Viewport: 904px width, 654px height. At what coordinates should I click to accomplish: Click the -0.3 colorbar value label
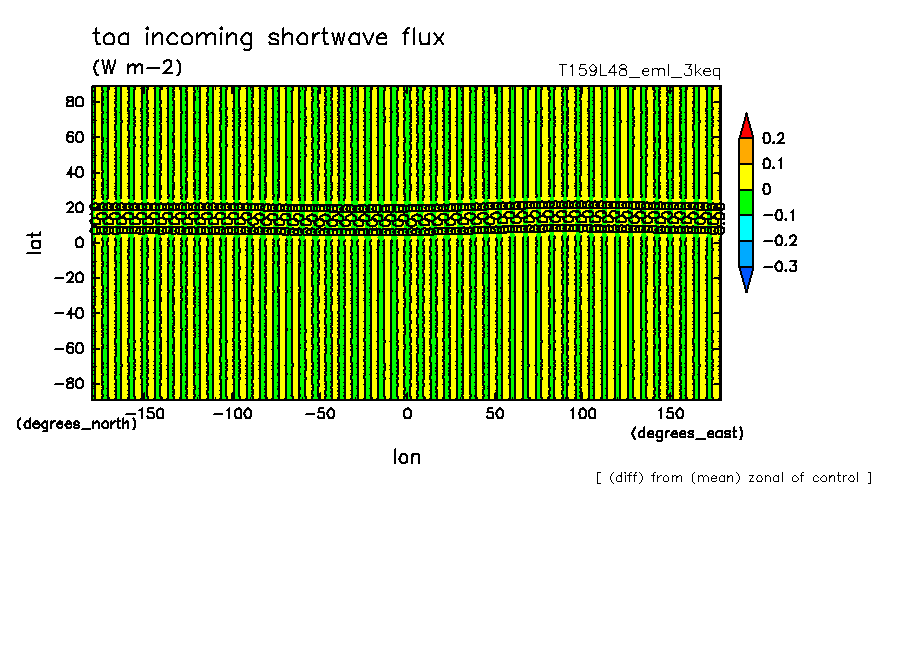[x=777, y=267]
